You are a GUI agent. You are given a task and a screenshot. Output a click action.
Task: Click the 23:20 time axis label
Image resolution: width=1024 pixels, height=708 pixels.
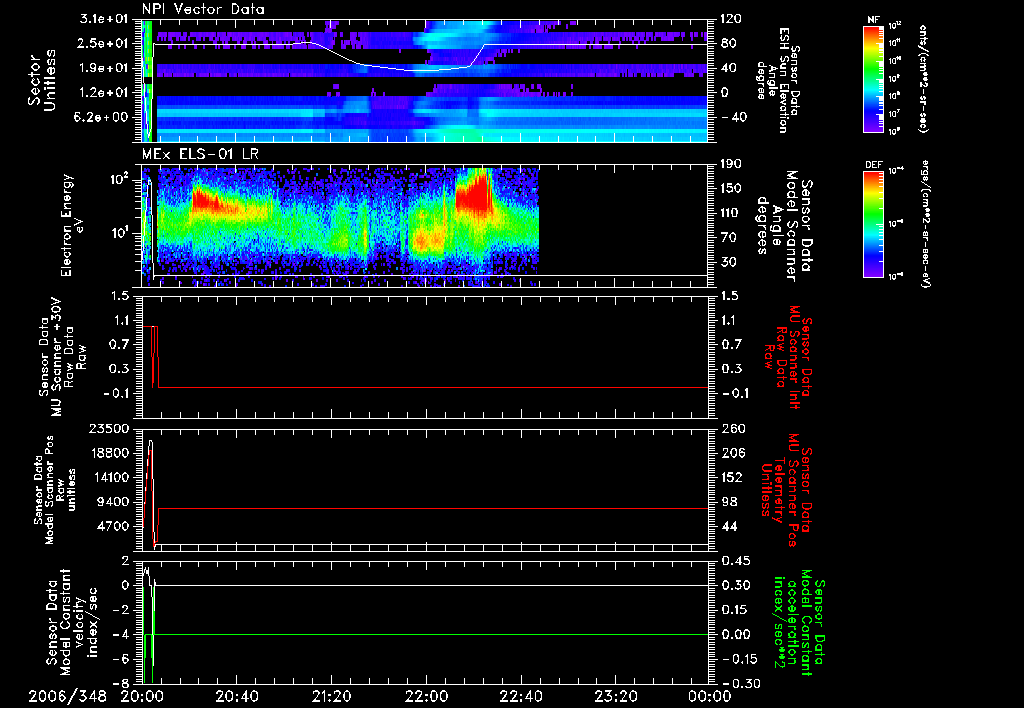pyautogui.click(x=616, y=696)
